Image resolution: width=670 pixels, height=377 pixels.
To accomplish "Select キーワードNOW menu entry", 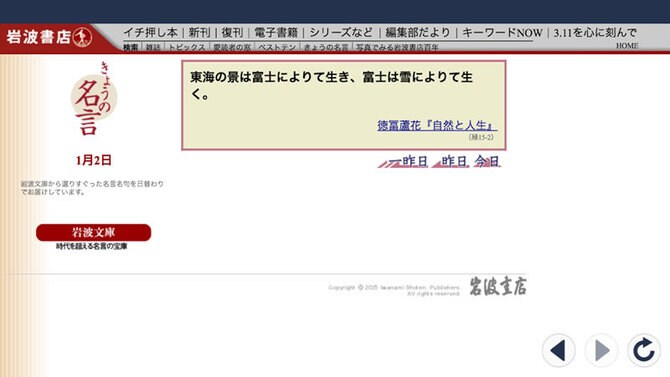I will (502, 32).
